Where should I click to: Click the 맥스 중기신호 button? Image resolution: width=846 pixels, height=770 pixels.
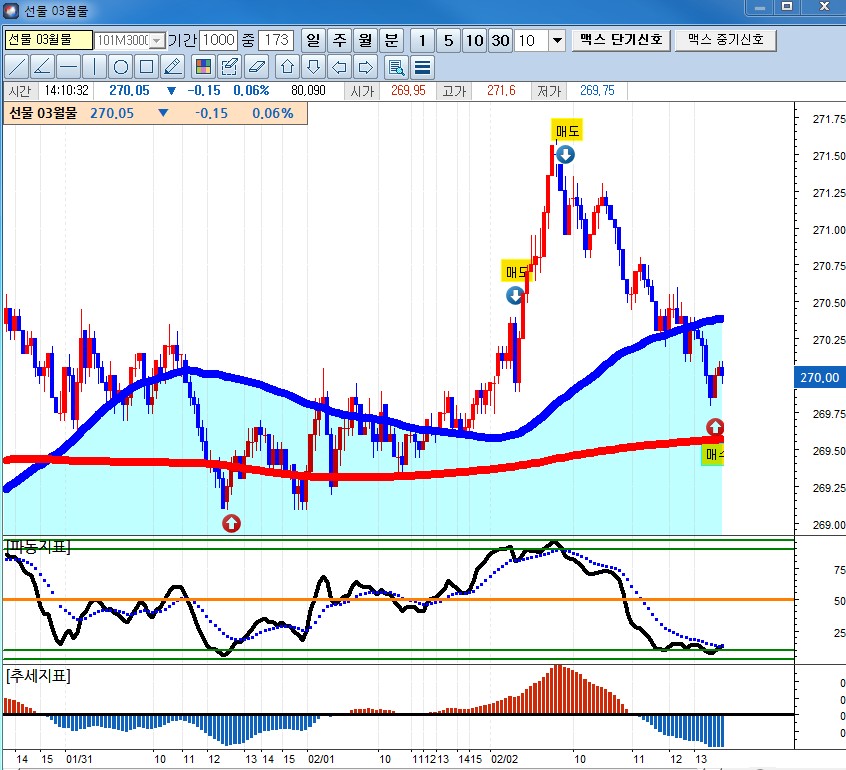(726, 40)
